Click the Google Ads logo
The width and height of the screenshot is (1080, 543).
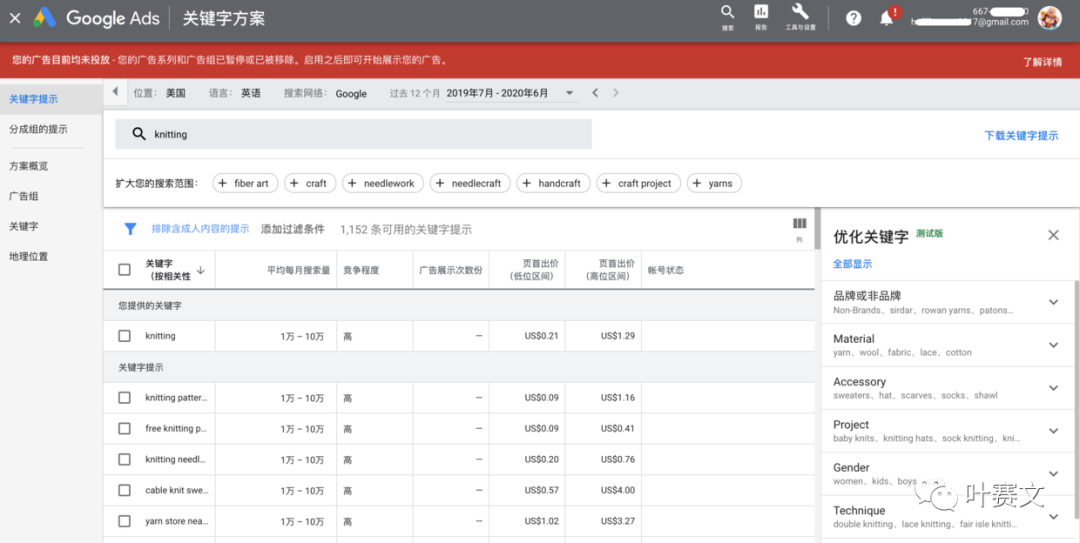point(96,18)
